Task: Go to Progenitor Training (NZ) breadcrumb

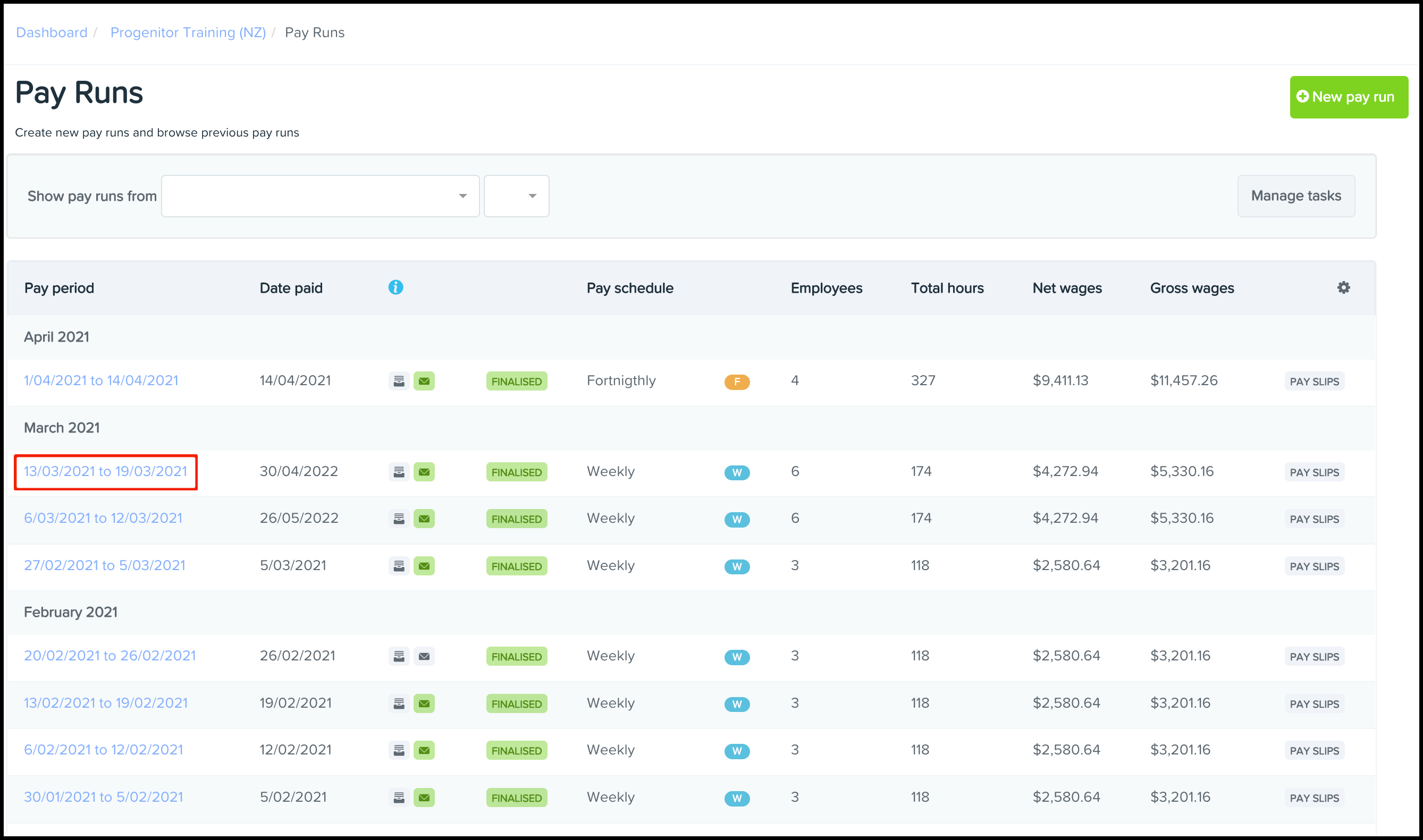Action: point(188,32)
